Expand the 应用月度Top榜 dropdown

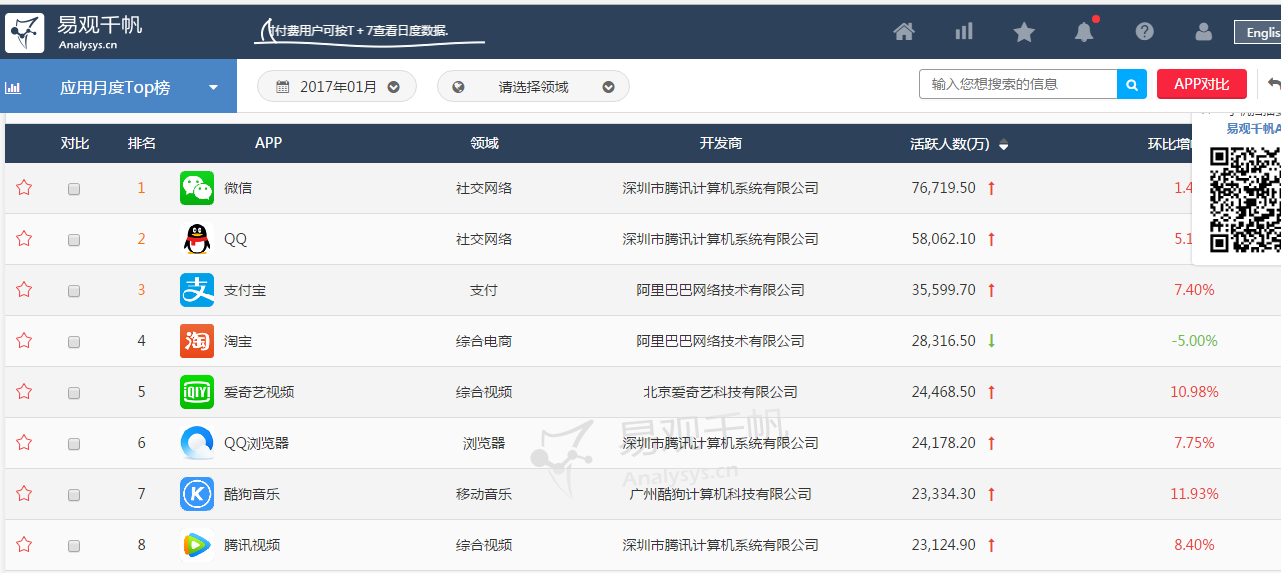pyautogui.click(x=119, y=87)
